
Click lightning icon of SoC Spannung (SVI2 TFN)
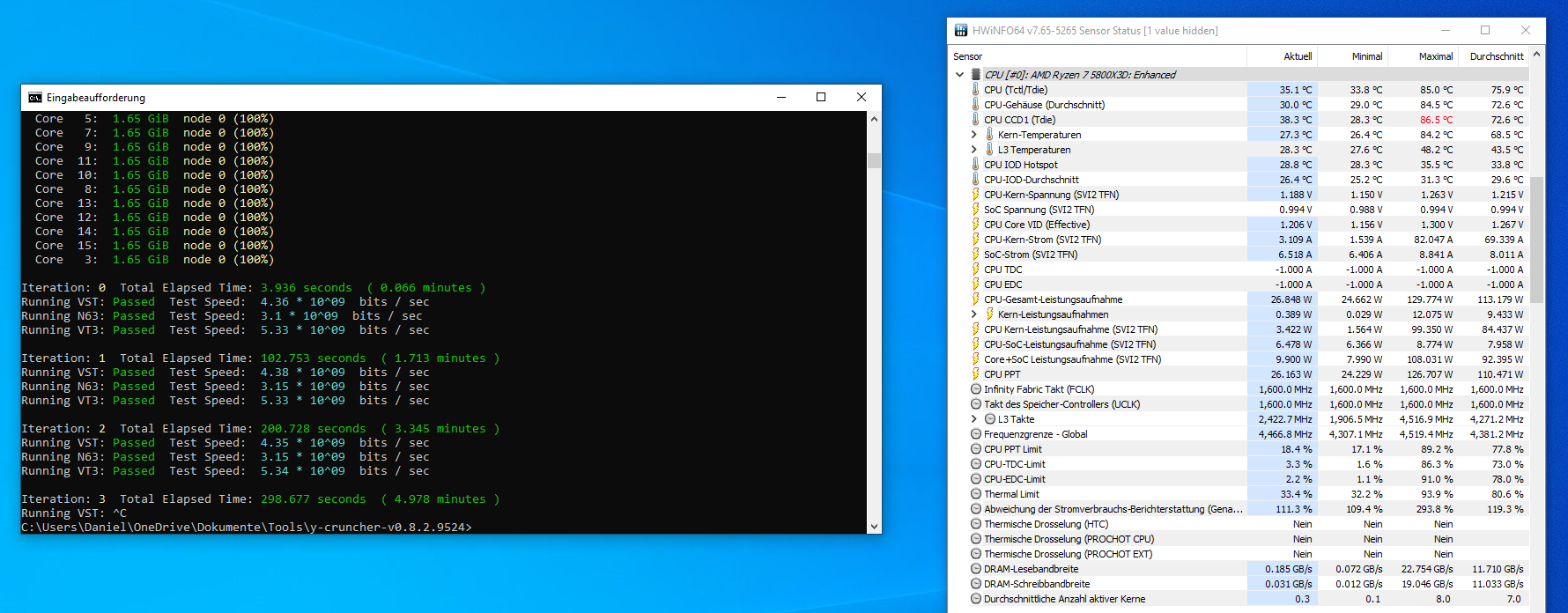click(x=976, y=210)
